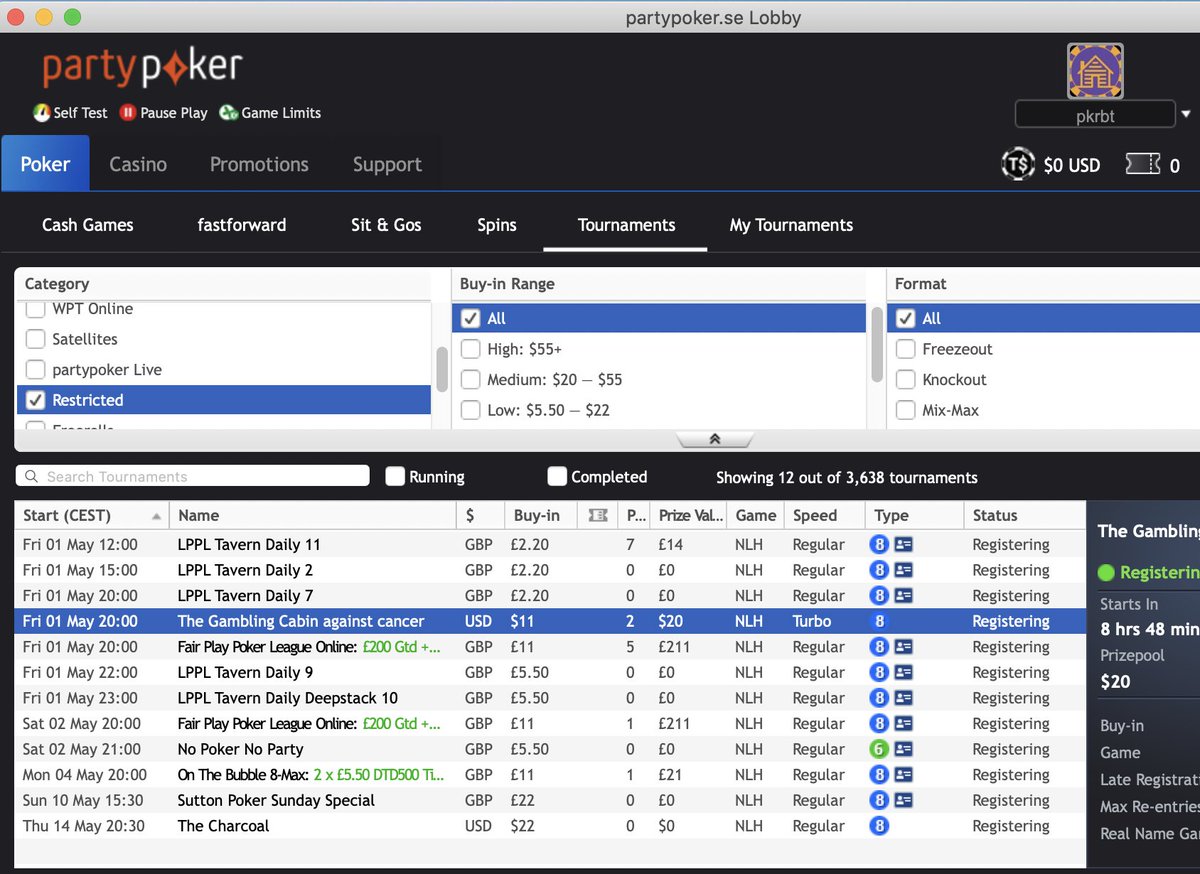Click 8-max badge for Gambling Cabin row
The width and height of the screenshot is (1200, 874).
coord(879,621)
